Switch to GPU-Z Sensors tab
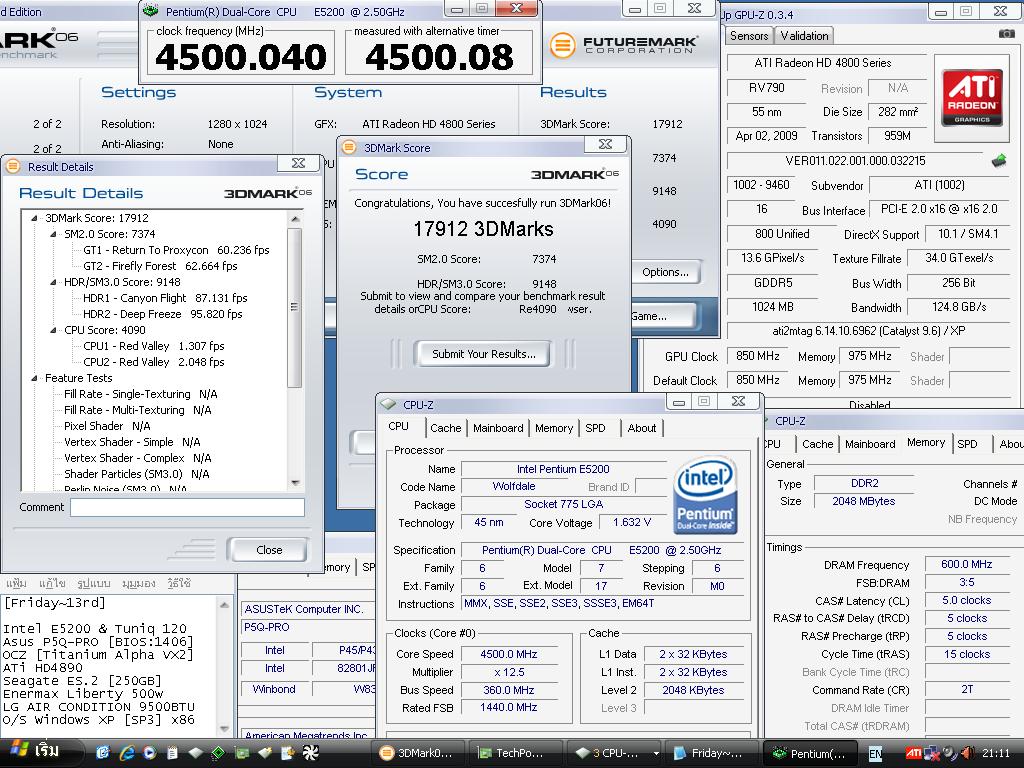 [749, 35]
